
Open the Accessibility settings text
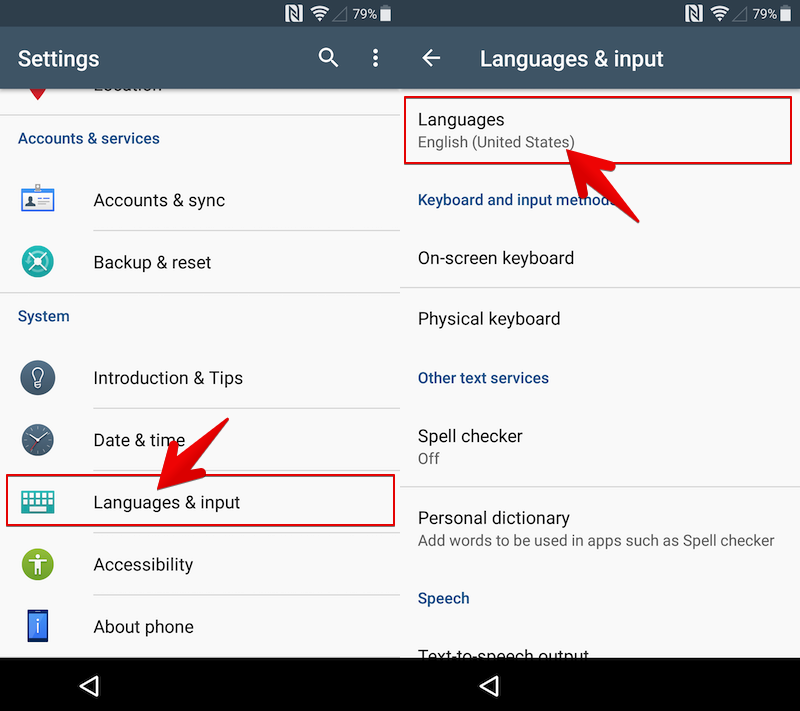tap(143, 565)
